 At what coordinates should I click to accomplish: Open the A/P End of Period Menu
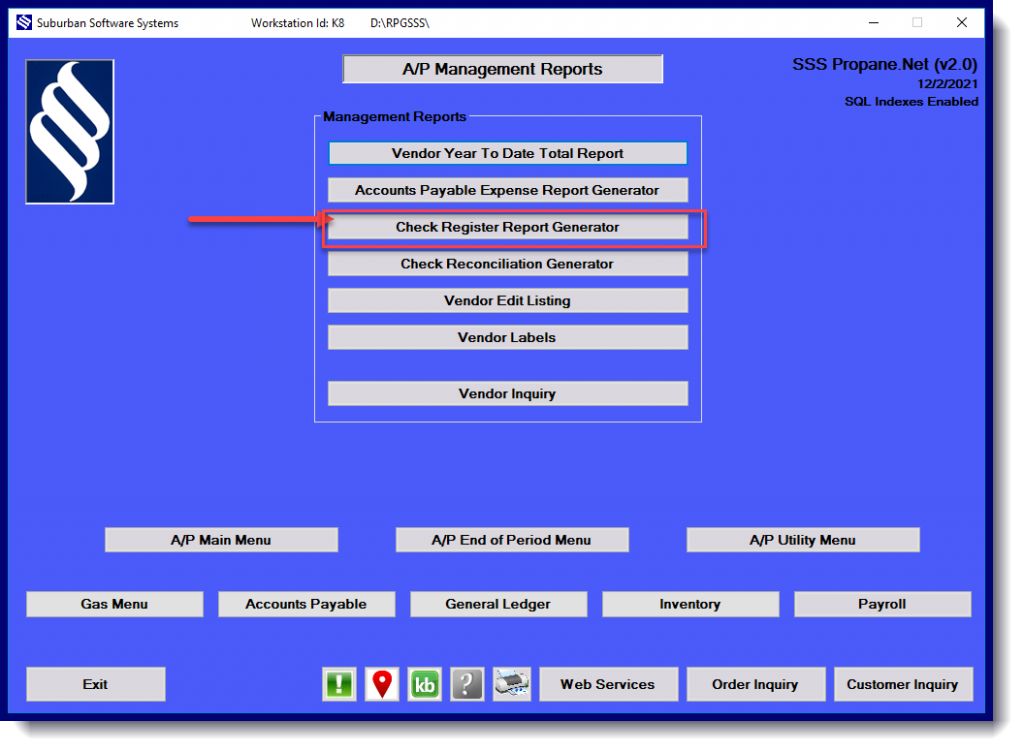coord(512,540)
